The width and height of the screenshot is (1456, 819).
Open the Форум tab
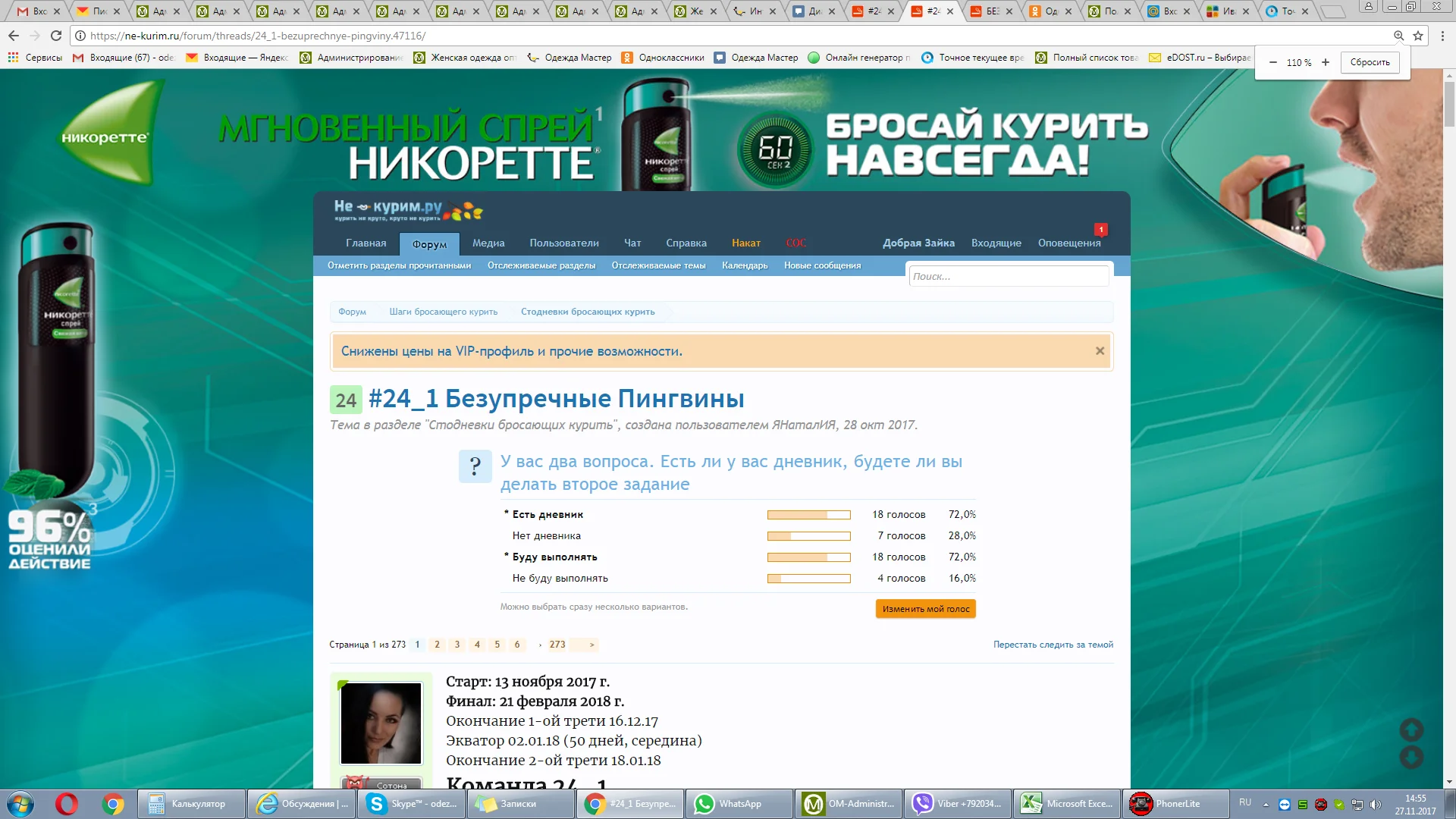[429, 244]
